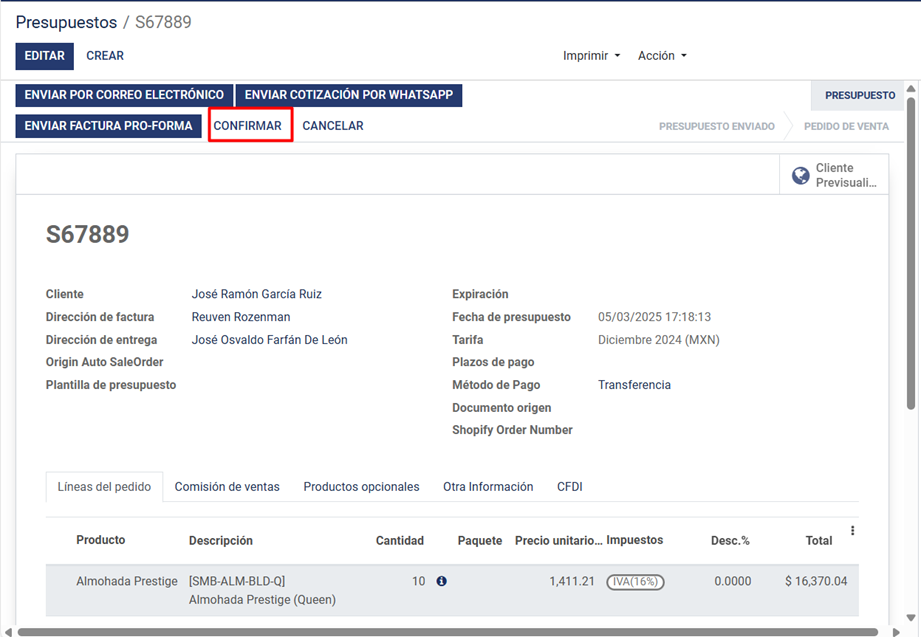921x637 pixels.
Task: Confirm the quotation with CONFIRMAR
Action: [x=247, y=126]
